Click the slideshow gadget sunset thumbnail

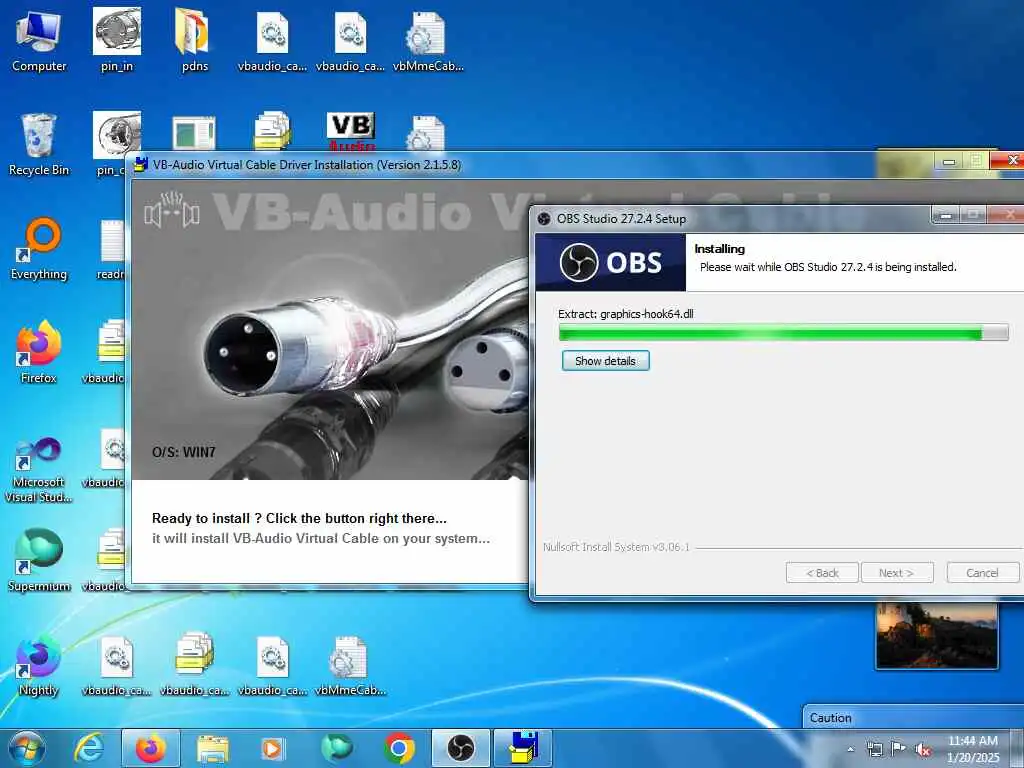tap(936, 635)
